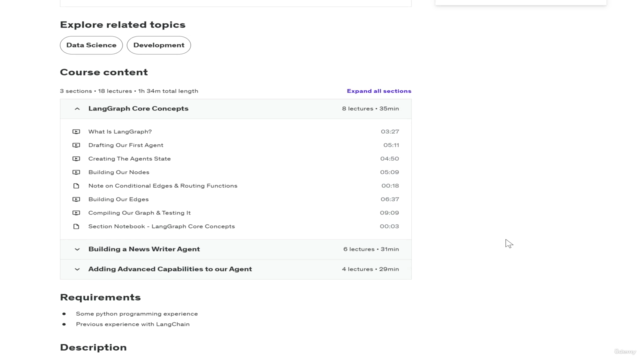Expand the Building a News Writer Agent chevron
The width and height of the screenshot is (640, 360).
[77, 249]
